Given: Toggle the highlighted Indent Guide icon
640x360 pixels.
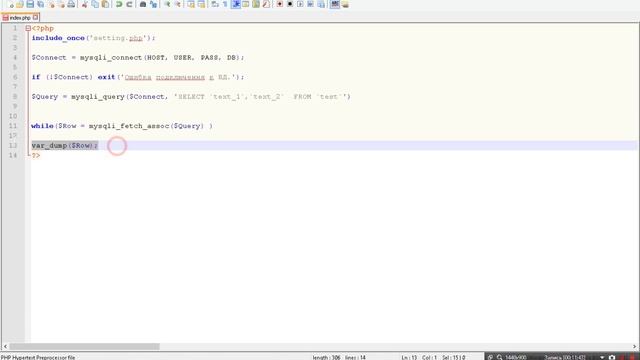Looking at the screenshot, I should [x=236, y=4].
